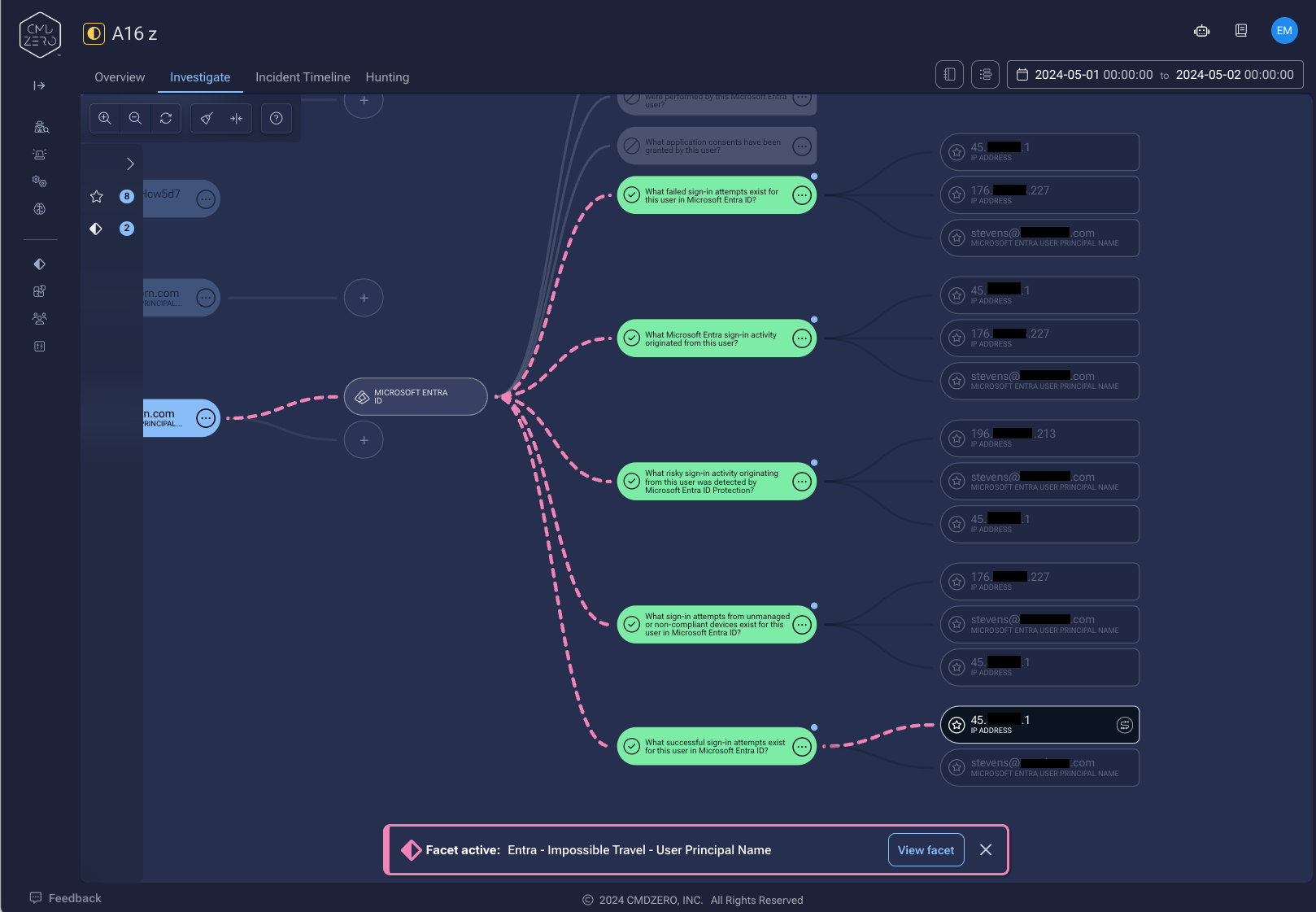Open the date range picker
This screenshot has height=912, width=1316.
point(1155,75)
